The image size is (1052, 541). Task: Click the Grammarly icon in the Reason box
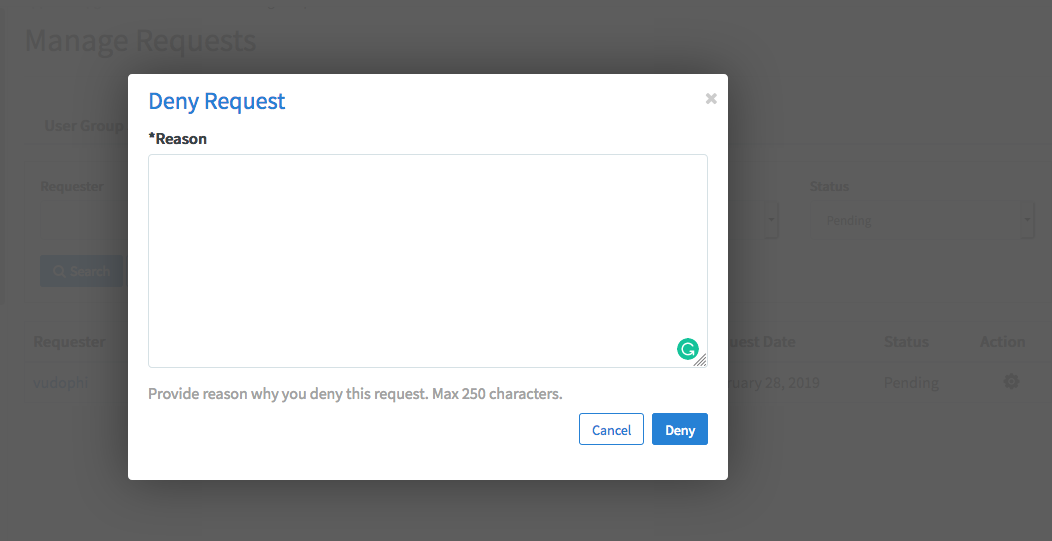click(687, 349)
